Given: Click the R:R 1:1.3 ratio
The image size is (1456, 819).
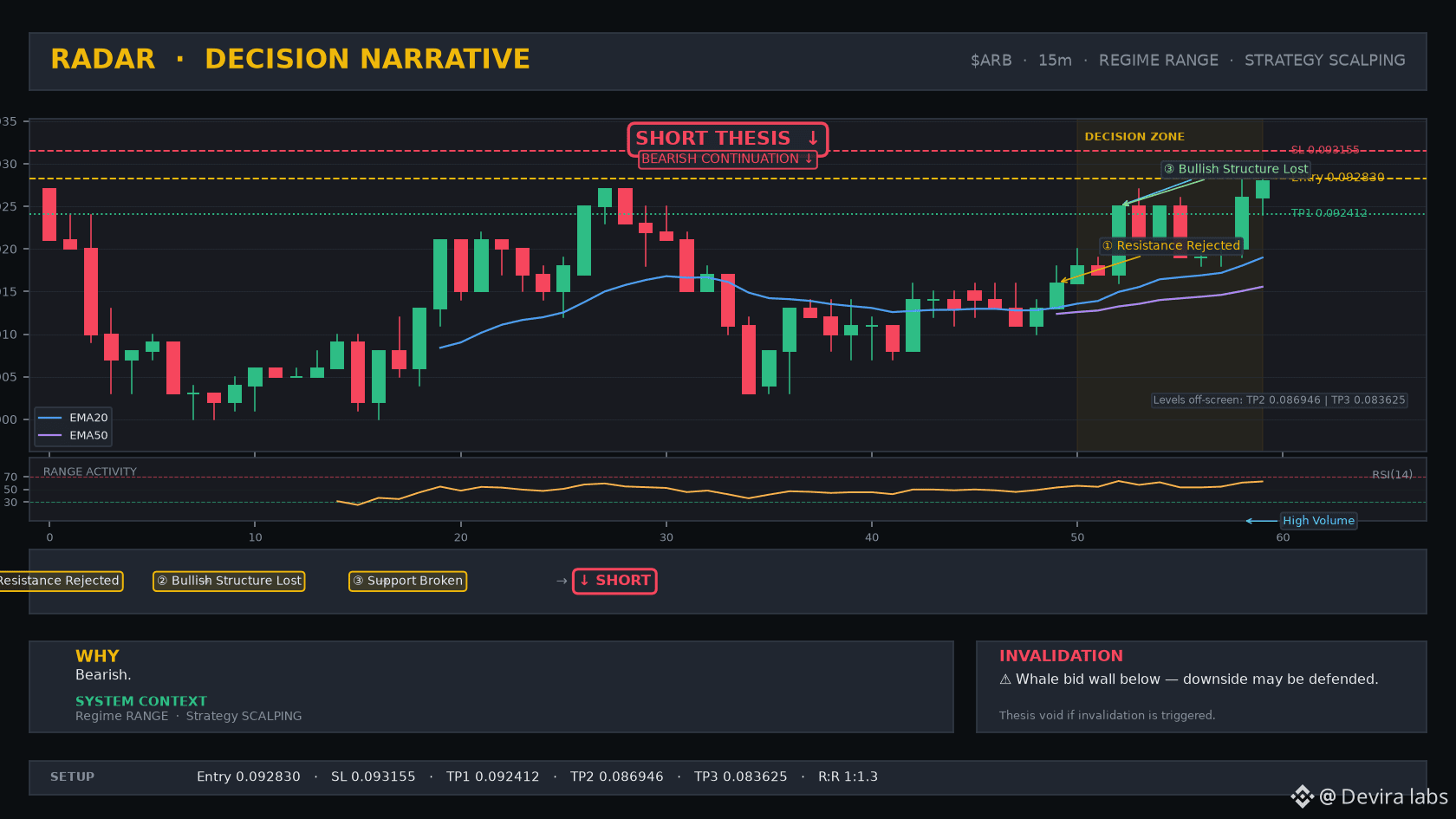Looking at the screenshot, I should coord(848,777).
